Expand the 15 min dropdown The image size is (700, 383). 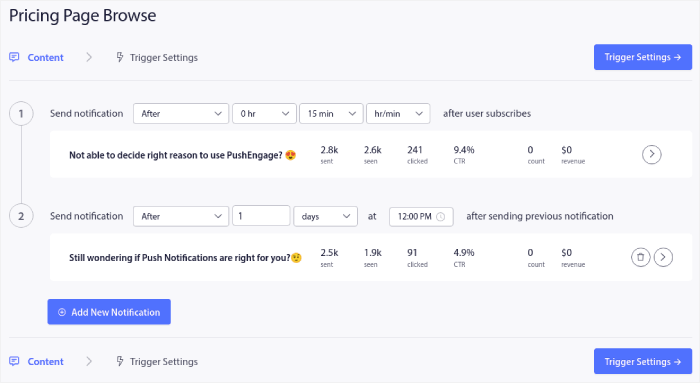pos(331,113)
